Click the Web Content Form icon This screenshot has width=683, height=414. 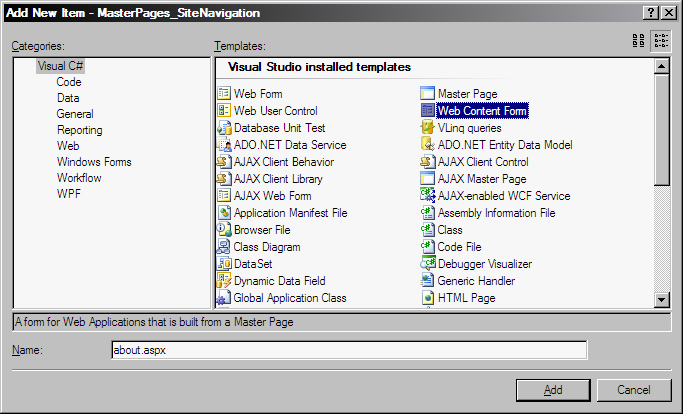428,110
